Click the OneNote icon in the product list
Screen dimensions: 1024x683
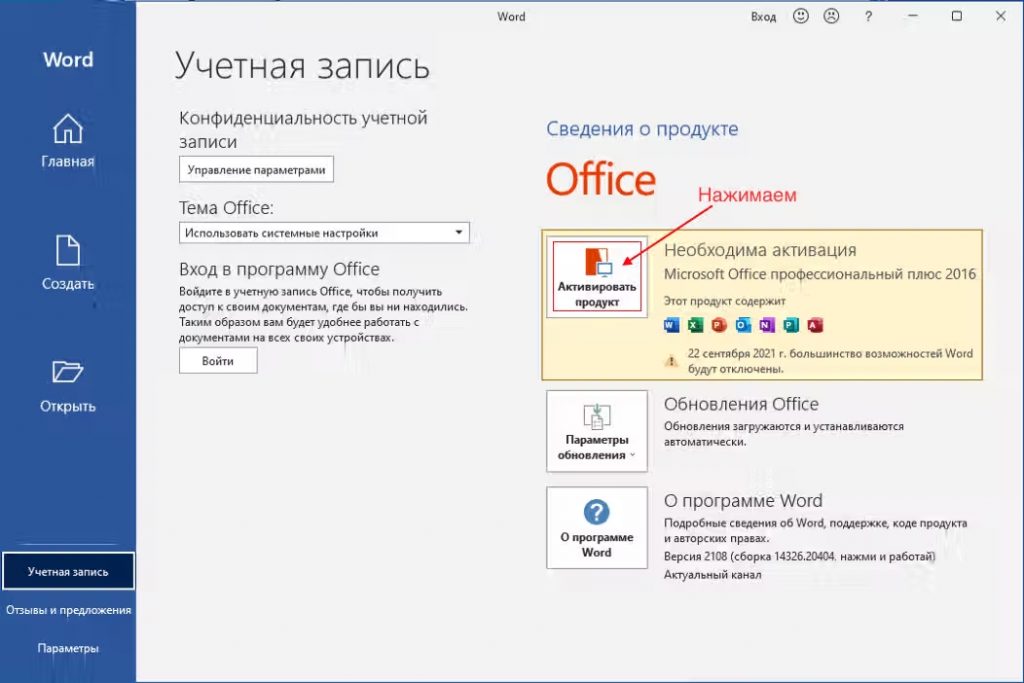pyautogui.click(x=765, y=325)
